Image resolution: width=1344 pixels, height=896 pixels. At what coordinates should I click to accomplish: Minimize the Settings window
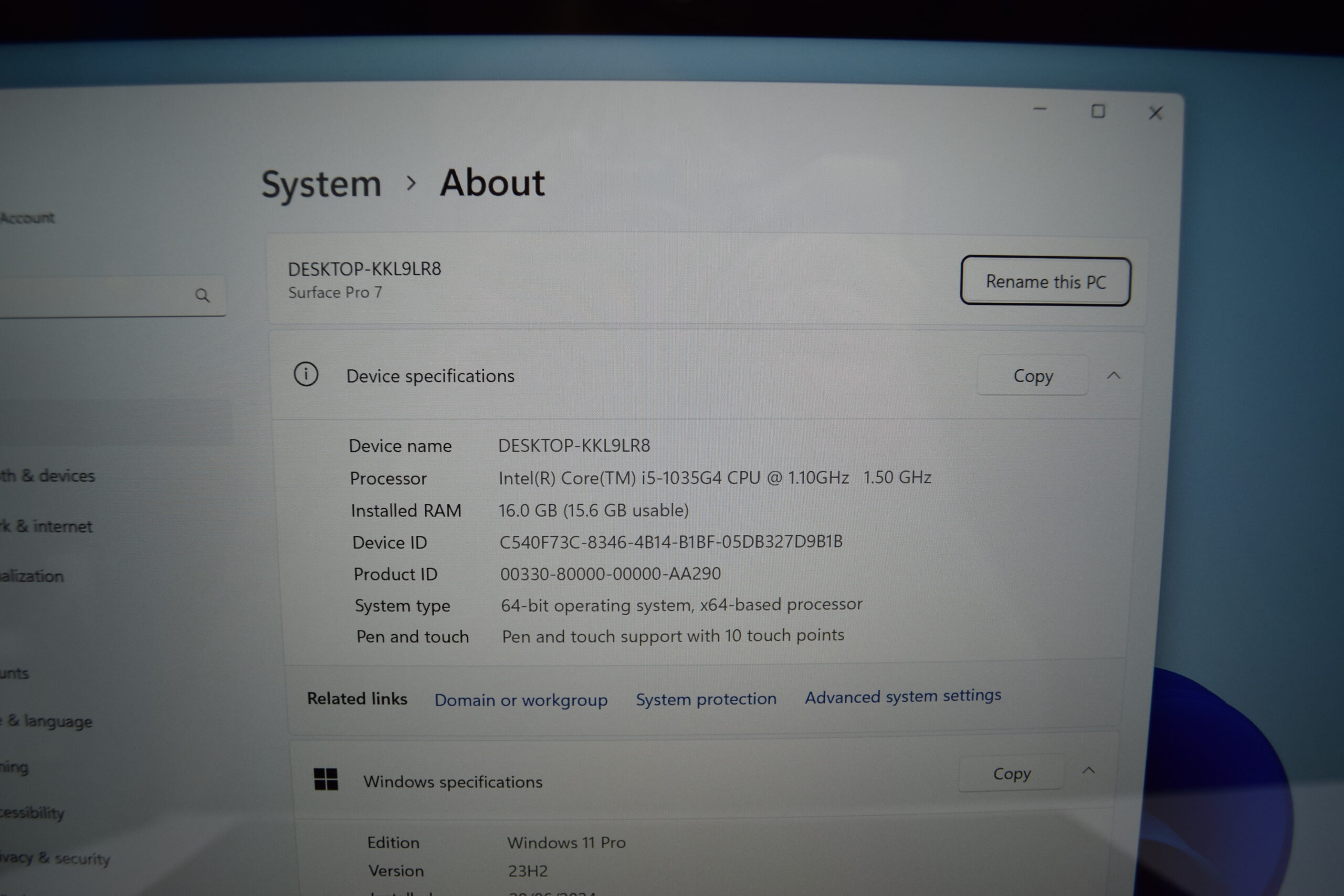coord(1040,109)
